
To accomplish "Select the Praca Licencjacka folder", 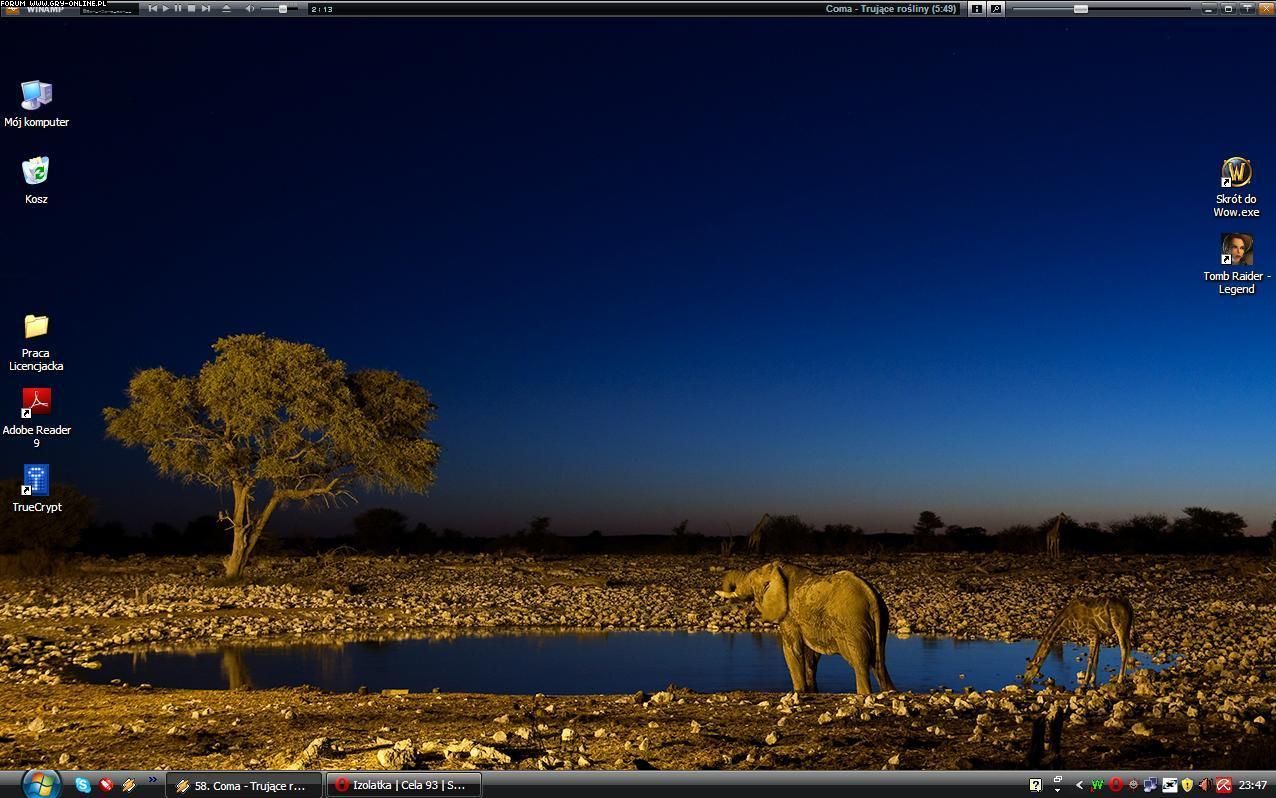I will coord(36,327).
